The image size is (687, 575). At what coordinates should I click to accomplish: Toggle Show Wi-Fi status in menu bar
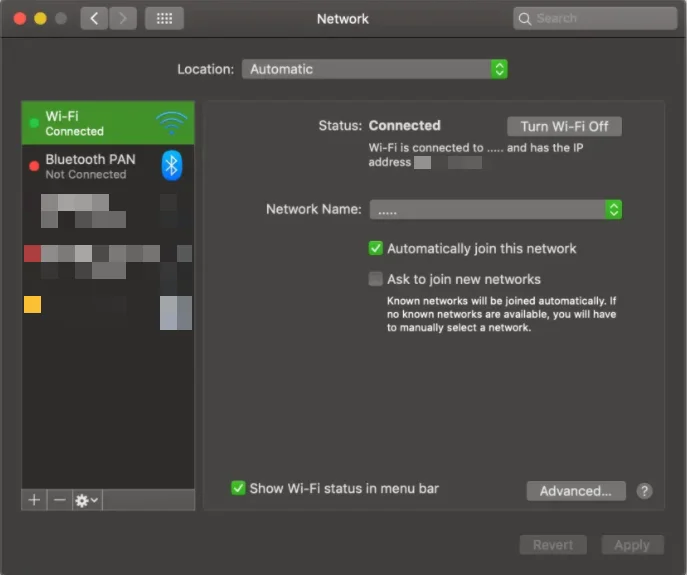click(238, 488)
